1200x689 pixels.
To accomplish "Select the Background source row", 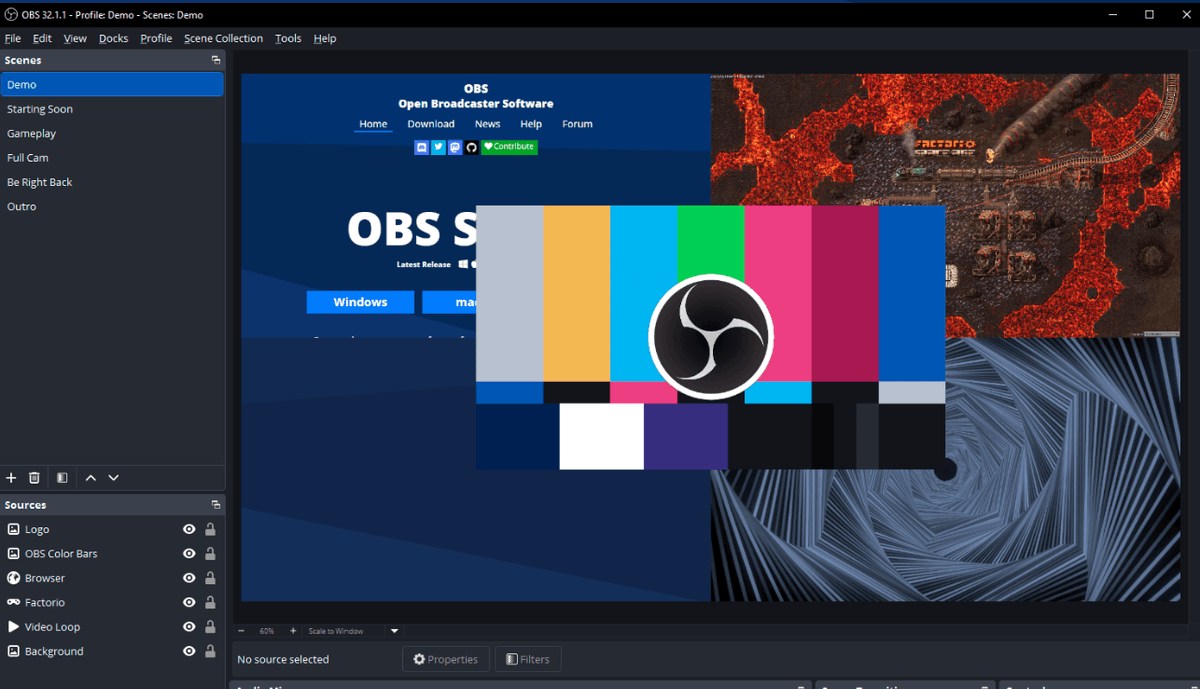I will click(x=112, y=651).
